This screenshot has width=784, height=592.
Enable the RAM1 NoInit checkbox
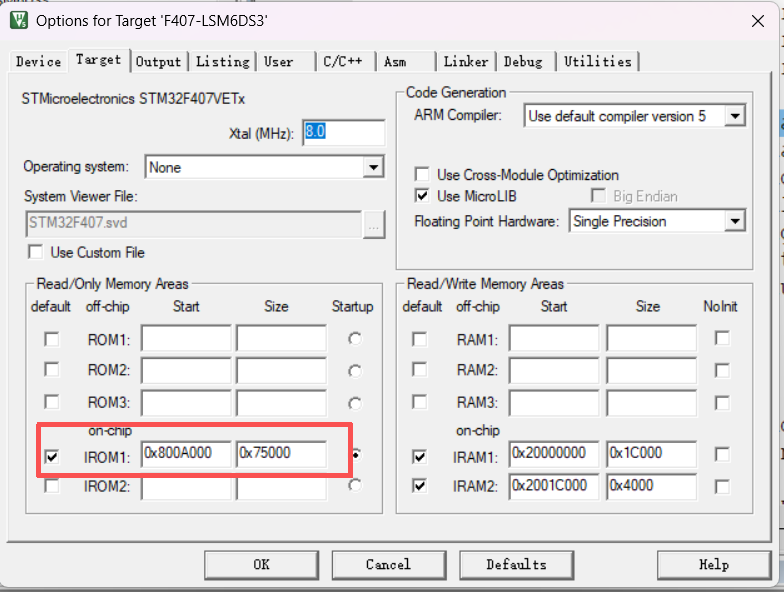click(722, 338)
